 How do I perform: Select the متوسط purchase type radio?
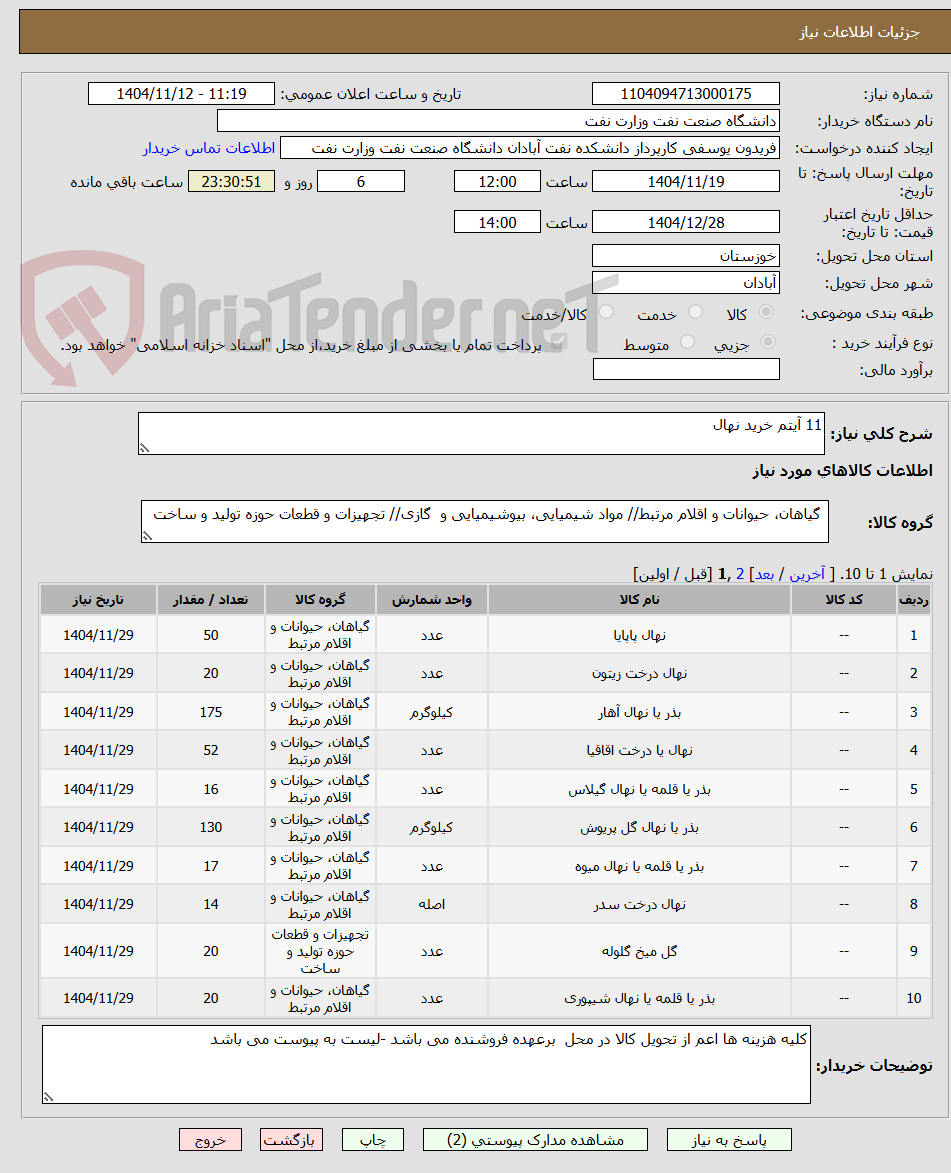tap(687, 342)
